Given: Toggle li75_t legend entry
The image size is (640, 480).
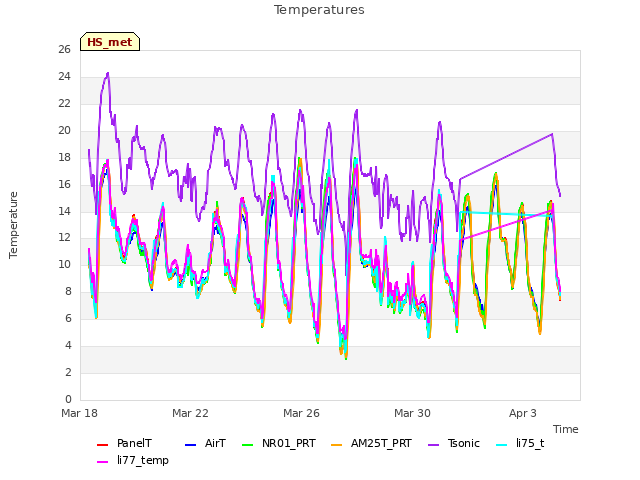Looking at the screenshot, I should point(520,444).
